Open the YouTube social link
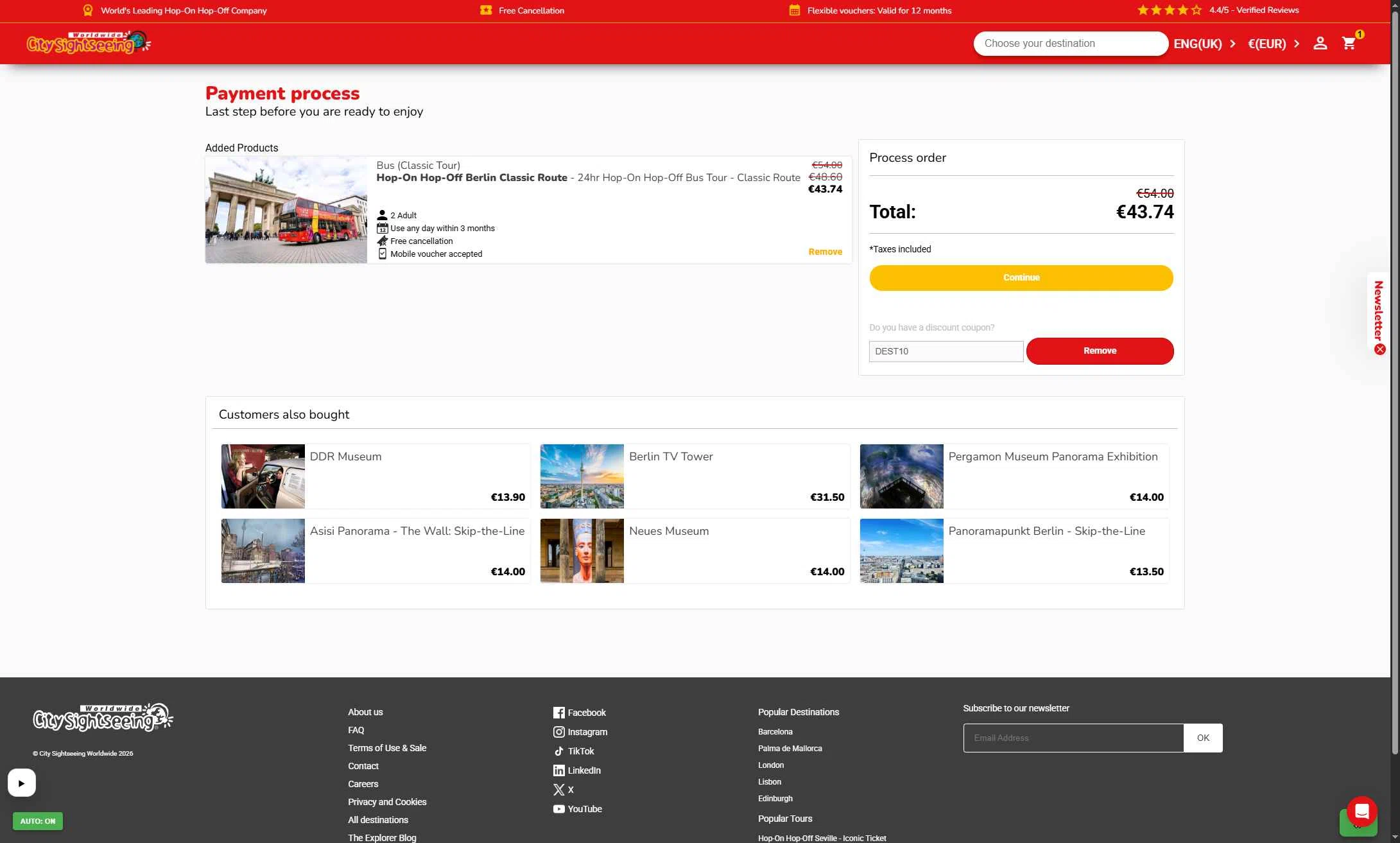Viewport: 1400px width, 843px height. point(577,809)
